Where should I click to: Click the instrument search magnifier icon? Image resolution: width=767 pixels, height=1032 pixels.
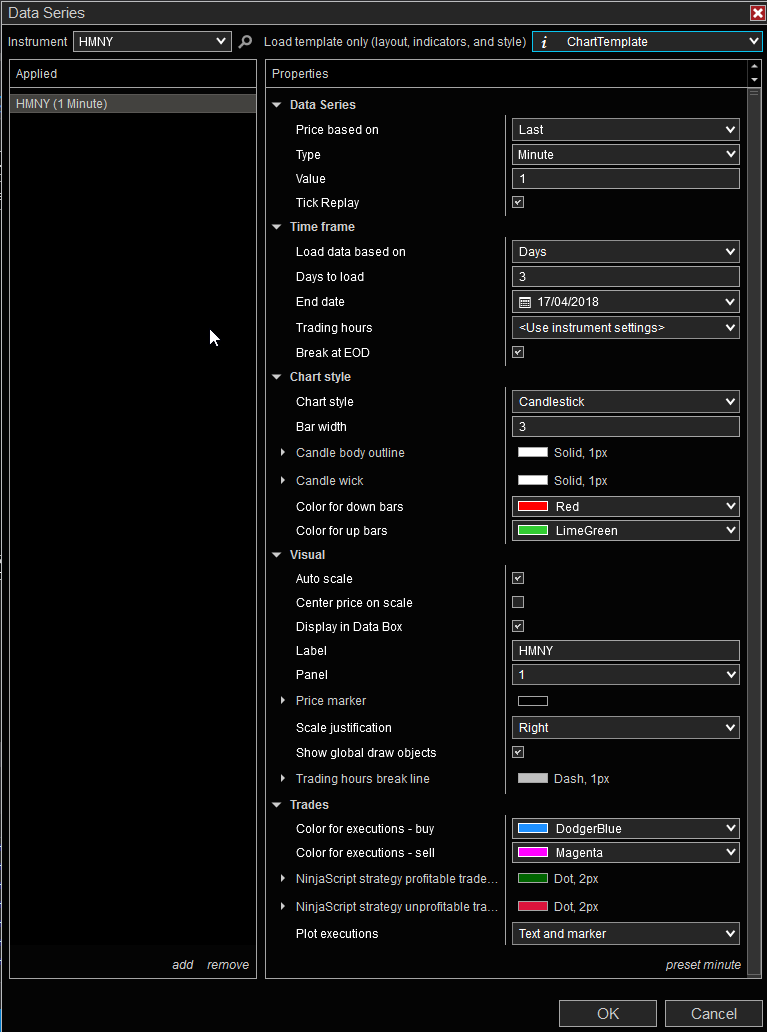pos(245,42)
